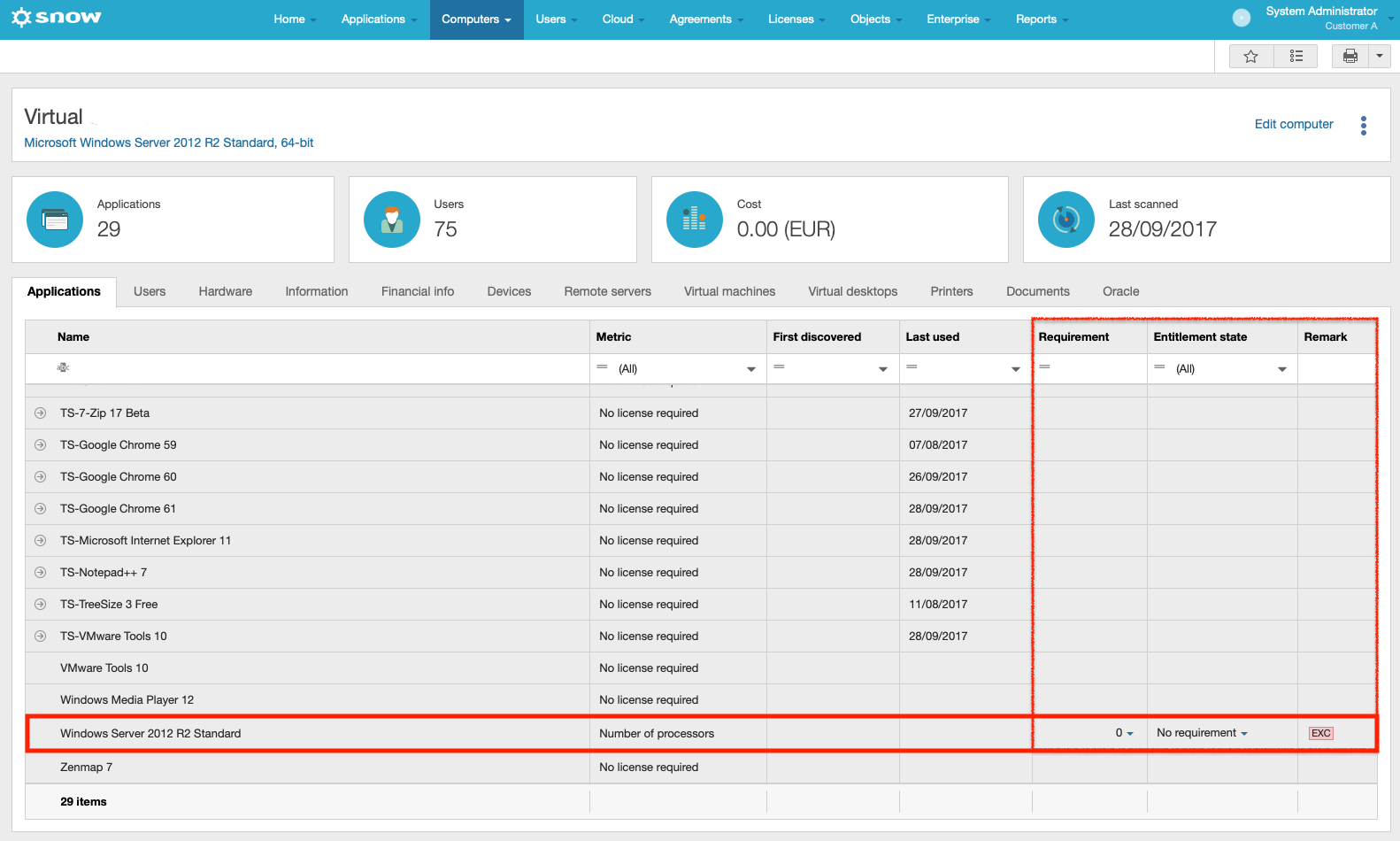This screenshot has height=841, width=1400.
Task: Open the Agreements menu
Action: point(706,19)
